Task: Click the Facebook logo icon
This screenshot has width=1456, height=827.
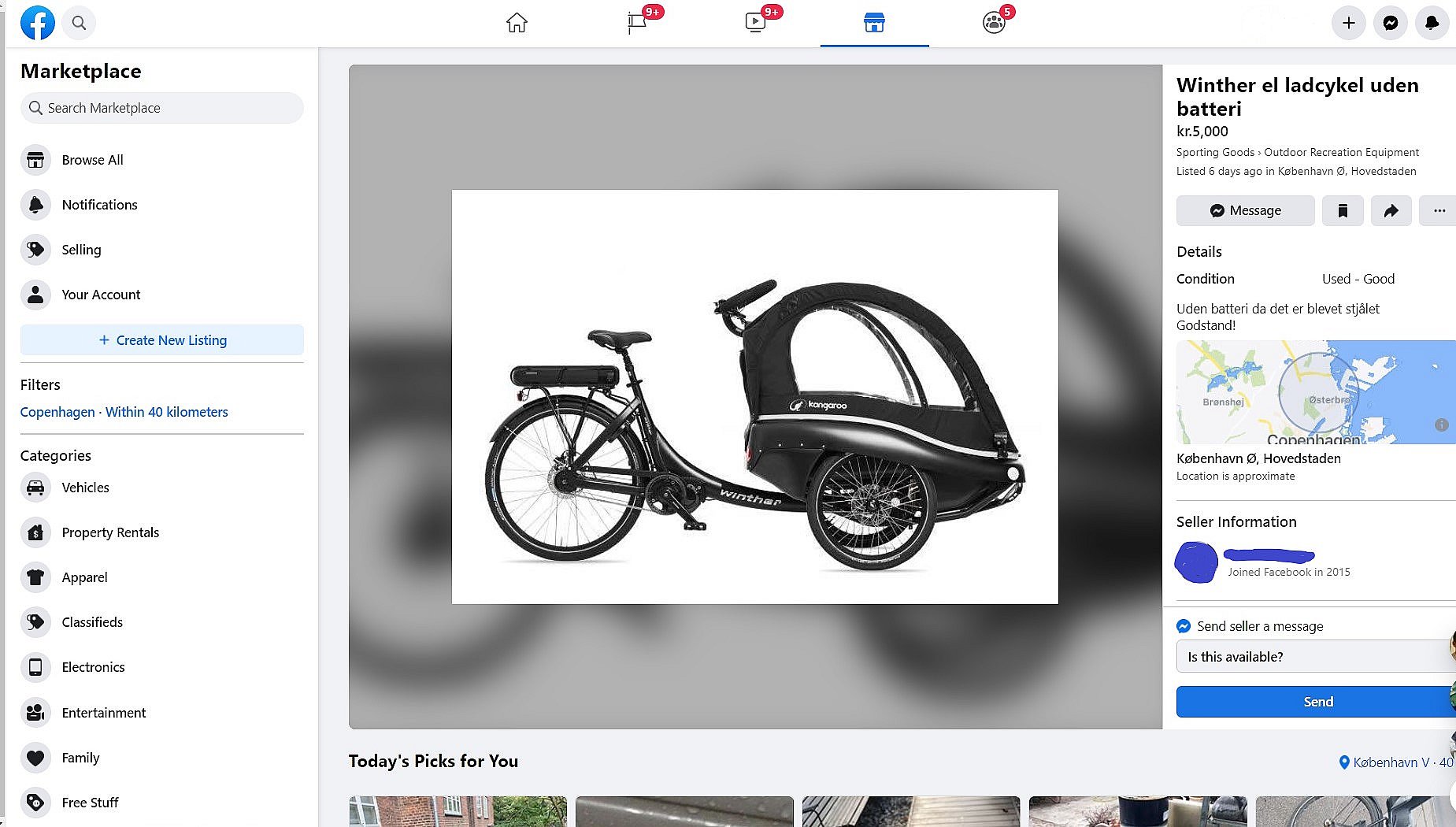Action: coord(37,23)
